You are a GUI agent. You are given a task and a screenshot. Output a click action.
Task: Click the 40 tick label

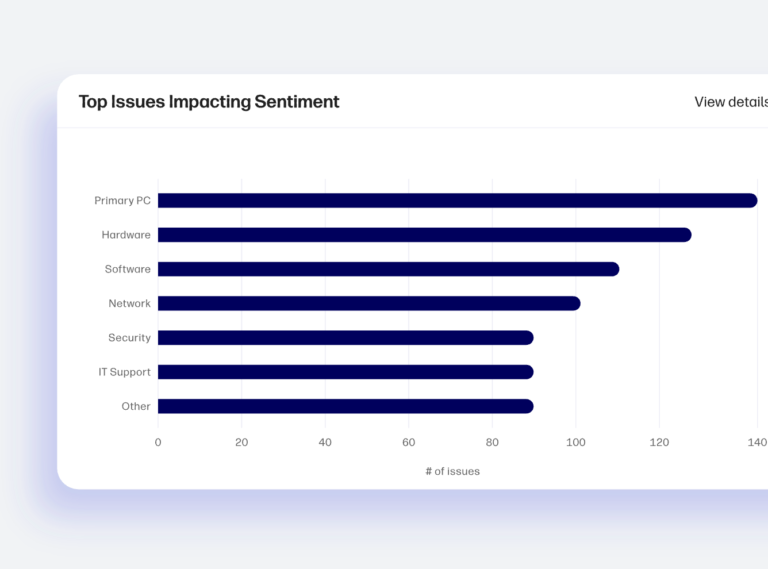click(x=325, y=442)
